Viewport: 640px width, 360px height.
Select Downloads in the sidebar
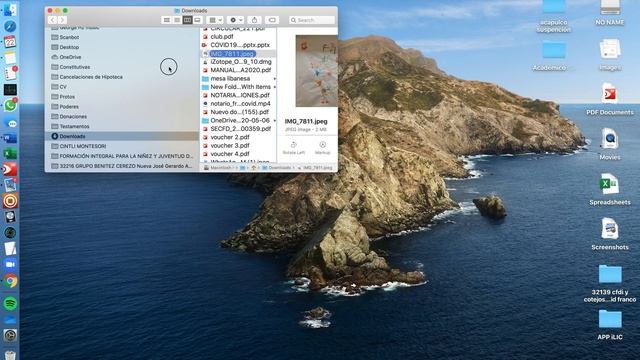pos(122,136)
